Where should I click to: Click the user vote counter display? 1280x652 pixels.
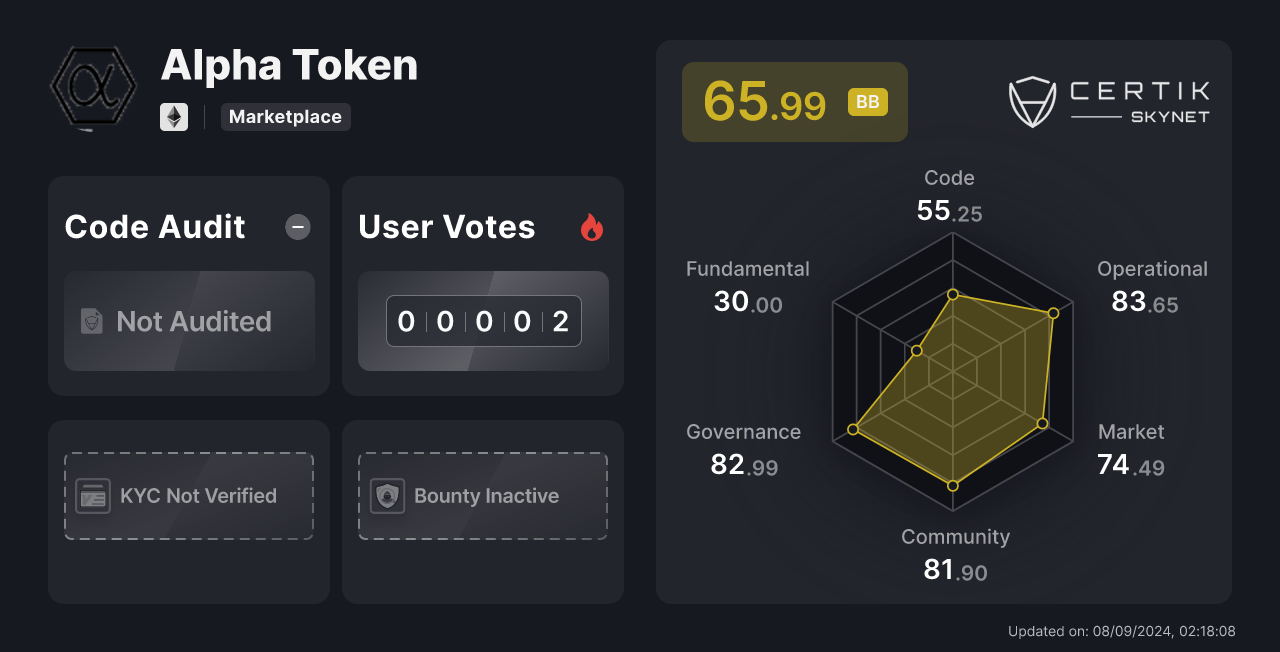tap(482, 321)
